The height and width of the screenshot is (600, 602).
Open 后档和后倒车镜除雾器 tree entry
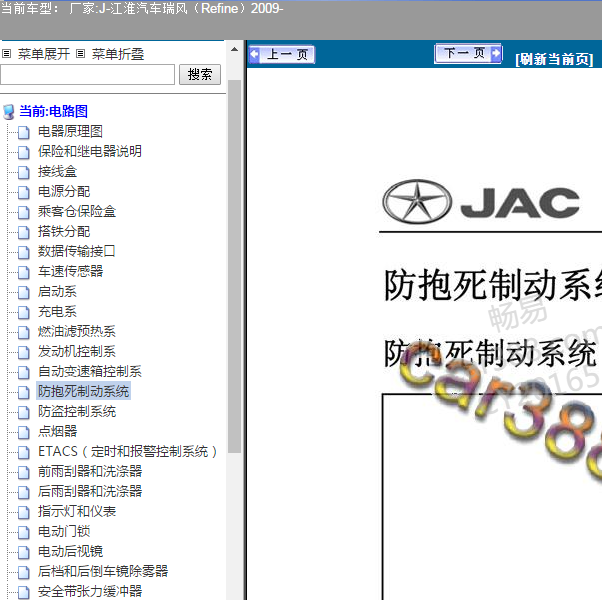pyautogui.click(x=103, y=571)
